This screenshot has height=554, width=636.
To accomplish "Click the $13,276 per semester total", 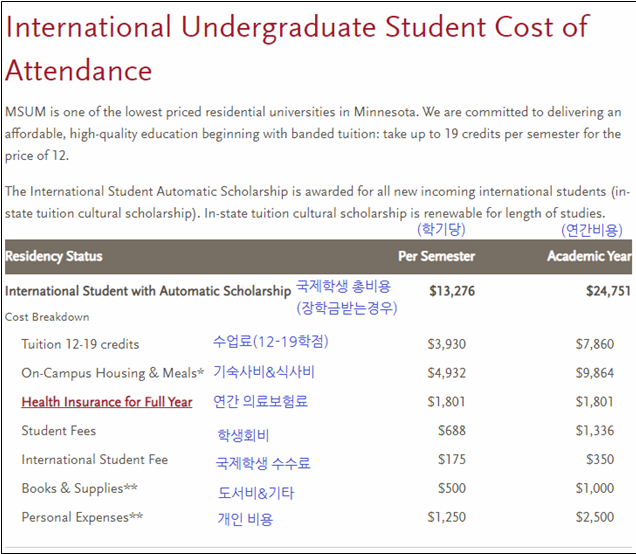I will pyautogui.click(x=452, y=291).
